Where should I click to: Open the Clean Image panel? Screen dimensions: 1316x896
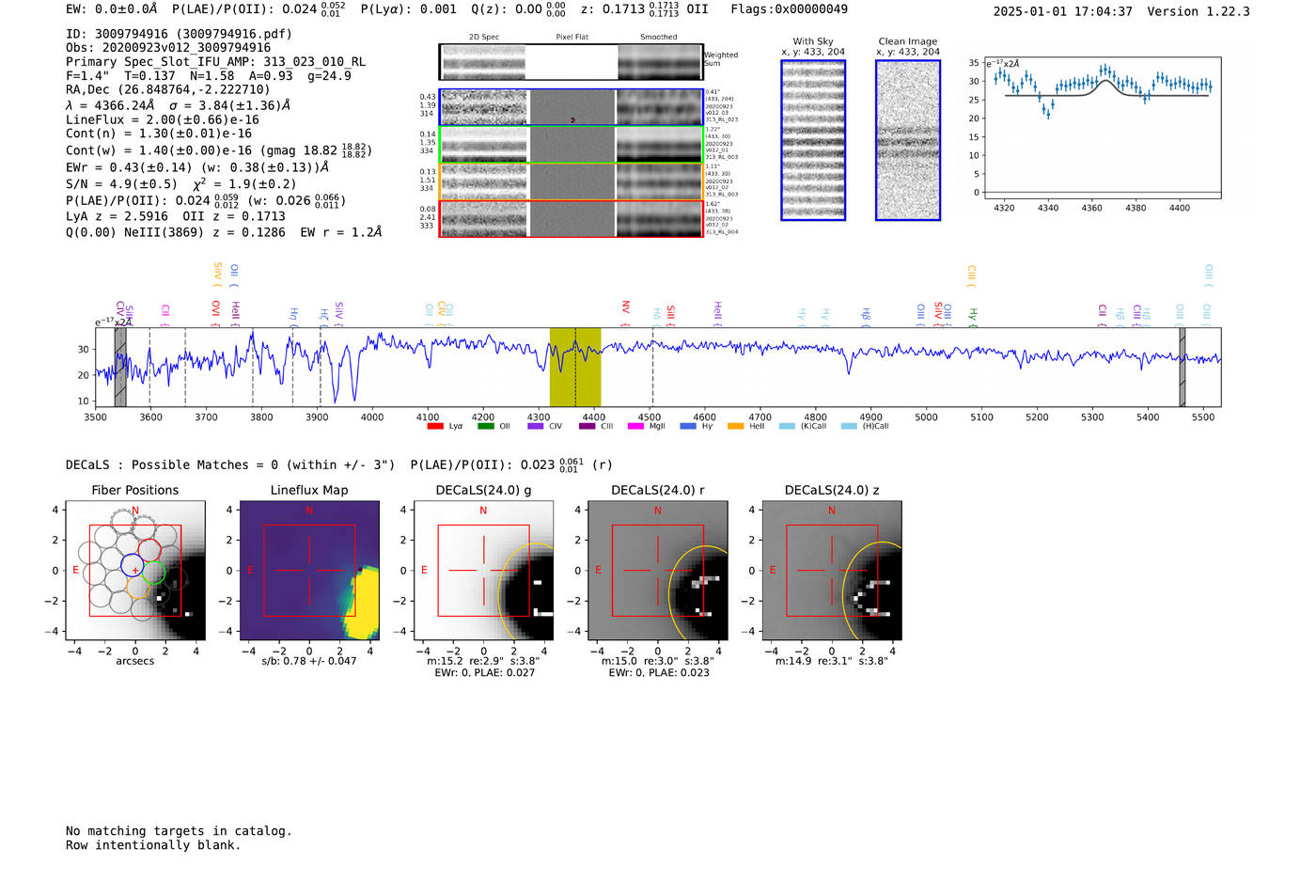coord(908,140)
